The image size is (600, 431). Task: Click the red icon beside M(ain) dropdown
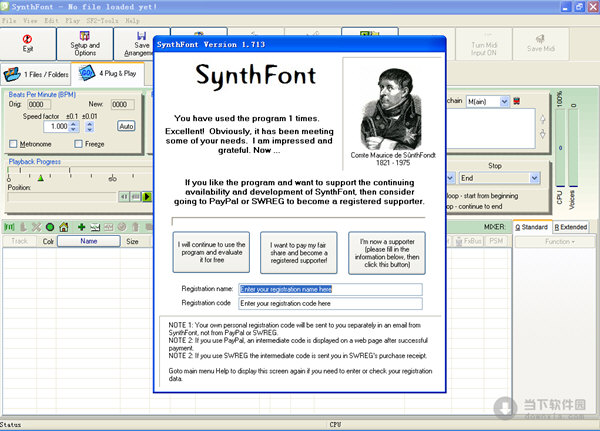[x=517, y=101]
